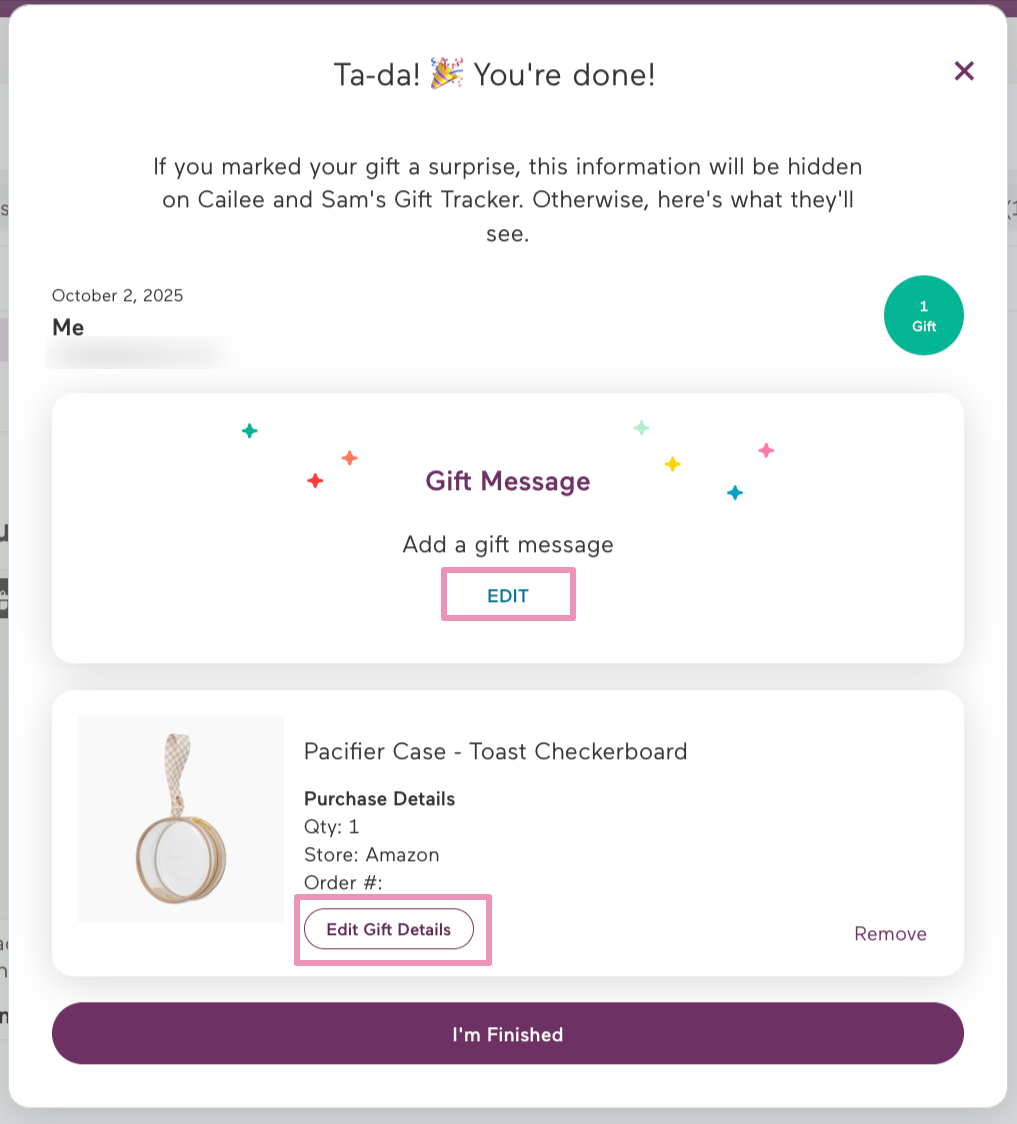Click the blue sparkle below the yellow one
Screen dimensions: 1017x1124
click(x=734, y=492)
